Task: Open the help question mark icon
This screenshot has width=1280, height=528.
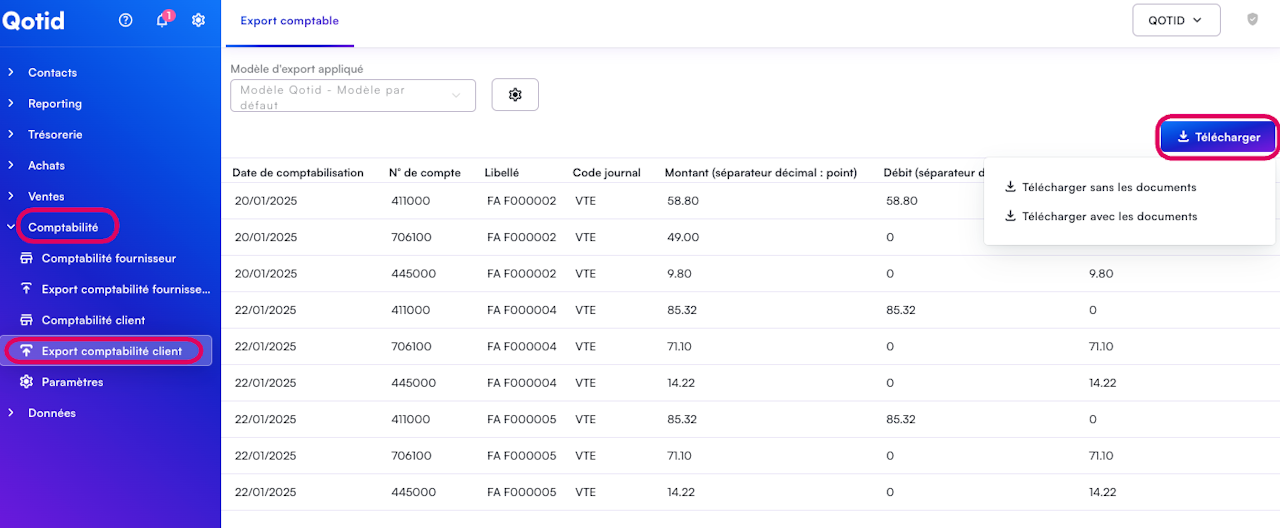Action: tap(126, 20)
